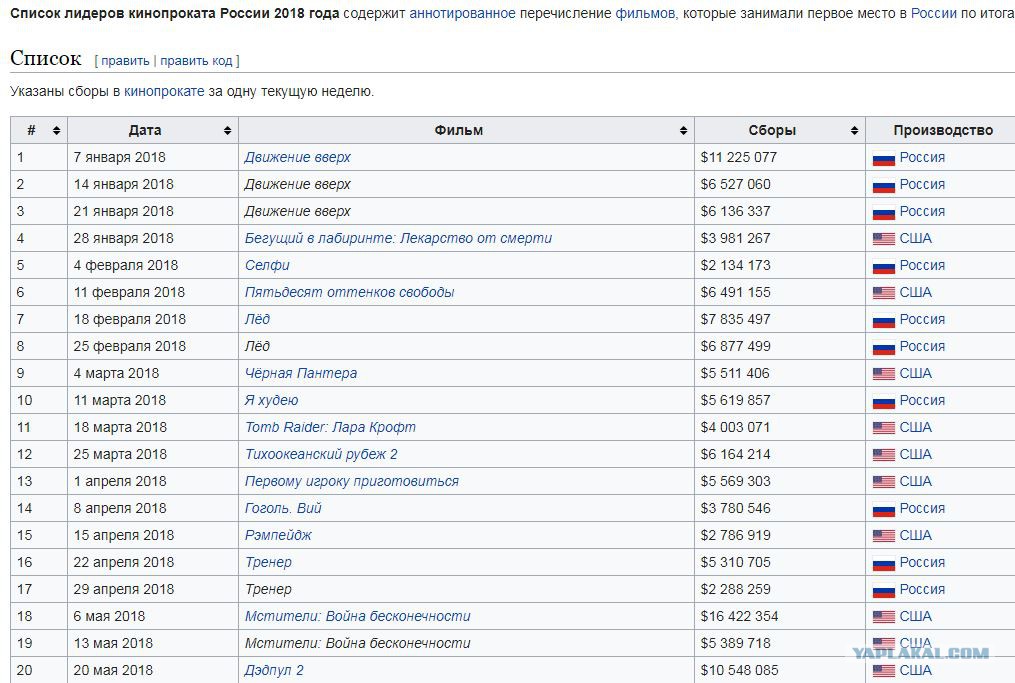
Task: Open Мстители: Война бесконечности link row 18
Action: point(357,616)
